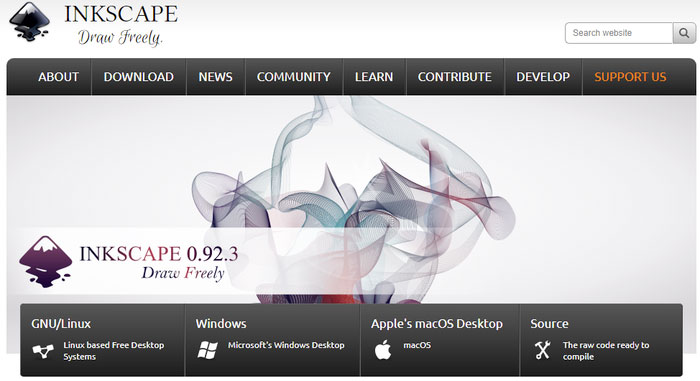This screenshot has width=700, height=381.
Task: Click the 'macOS' description text
Action: coord(417,345)
